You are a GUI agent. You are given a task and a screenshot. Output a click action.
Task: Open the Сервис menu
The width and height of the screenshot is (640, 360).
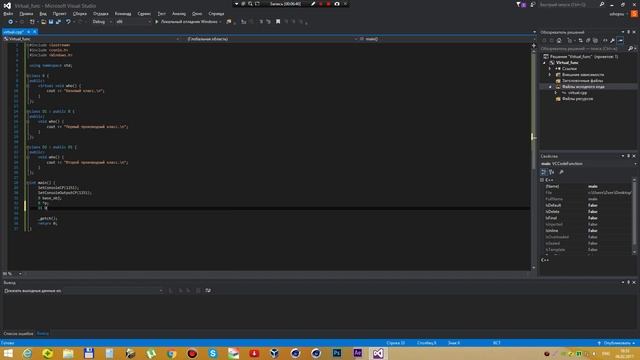pyautogui.click(x=144, y=13)
